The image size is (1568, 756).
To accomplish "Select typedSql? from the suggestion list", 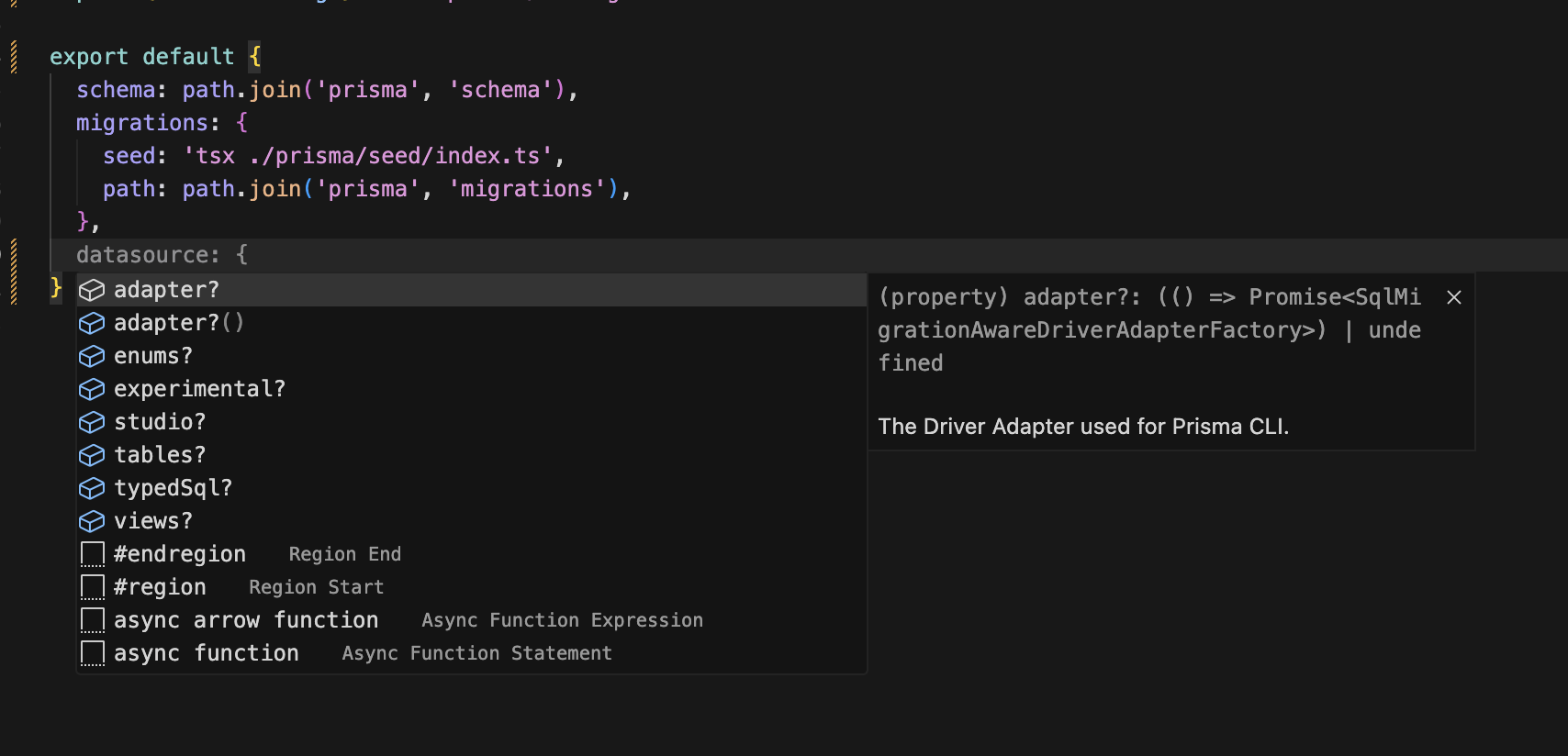I will click(173, 488).
